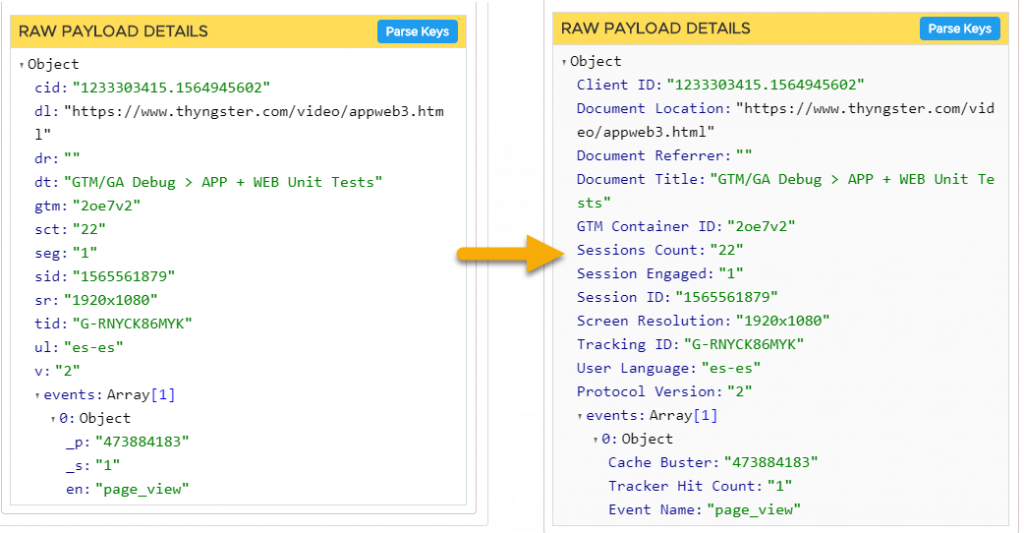The image size is (1024, 533).
Task: Collapse the 0: Object node in left panel
Action: pos(53,419)
